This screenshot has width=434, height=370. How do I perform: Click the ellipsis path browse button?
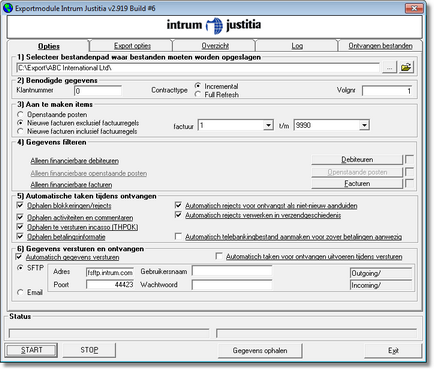(x=389, y=68)
